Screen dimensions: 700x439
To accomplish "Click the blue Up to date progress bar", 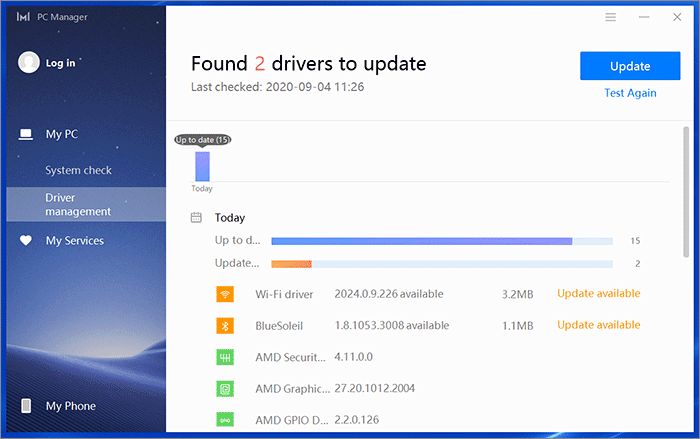I will [421, 241].
